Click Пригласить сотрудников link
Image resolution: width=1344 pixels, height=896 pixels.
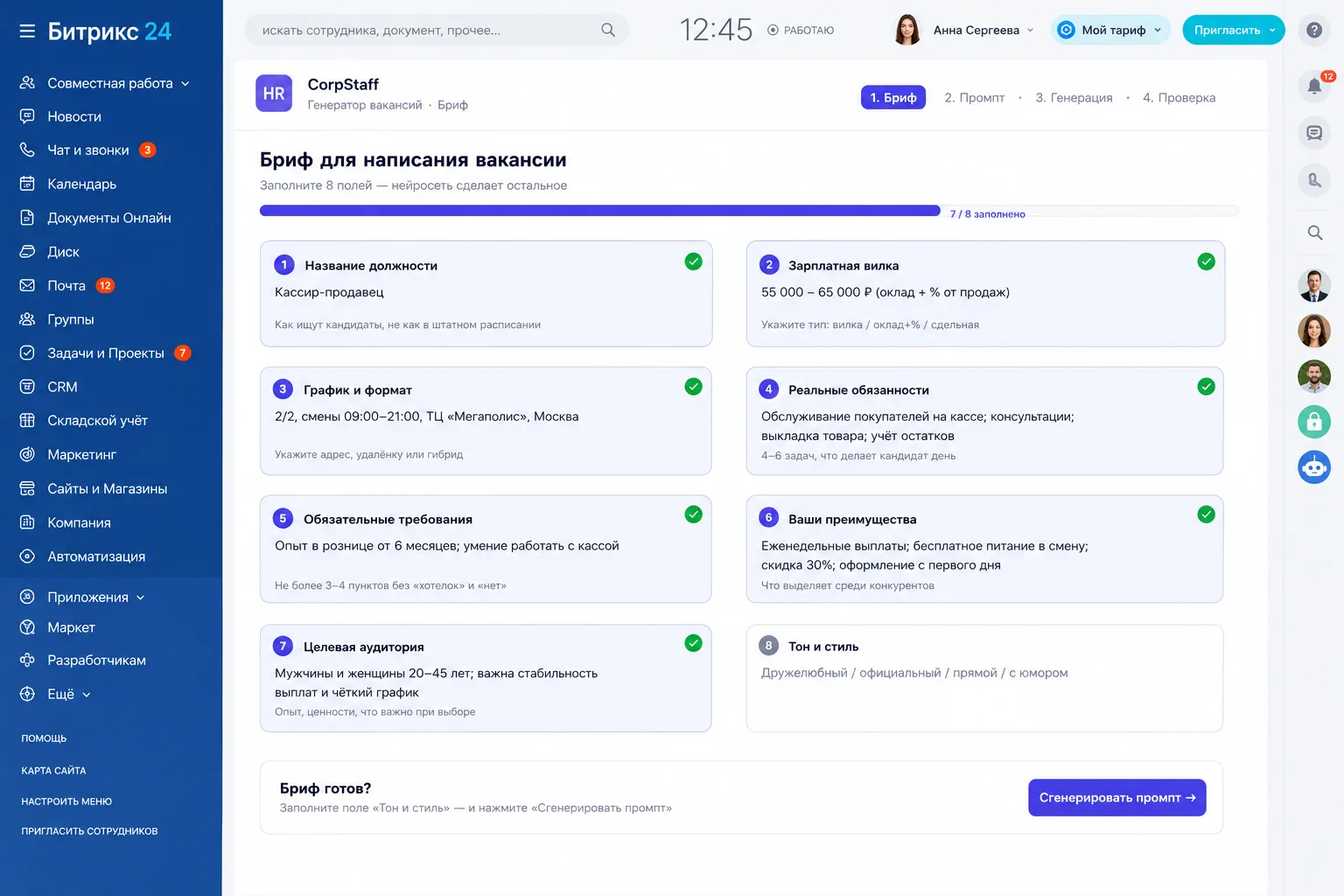click(90, 831)
